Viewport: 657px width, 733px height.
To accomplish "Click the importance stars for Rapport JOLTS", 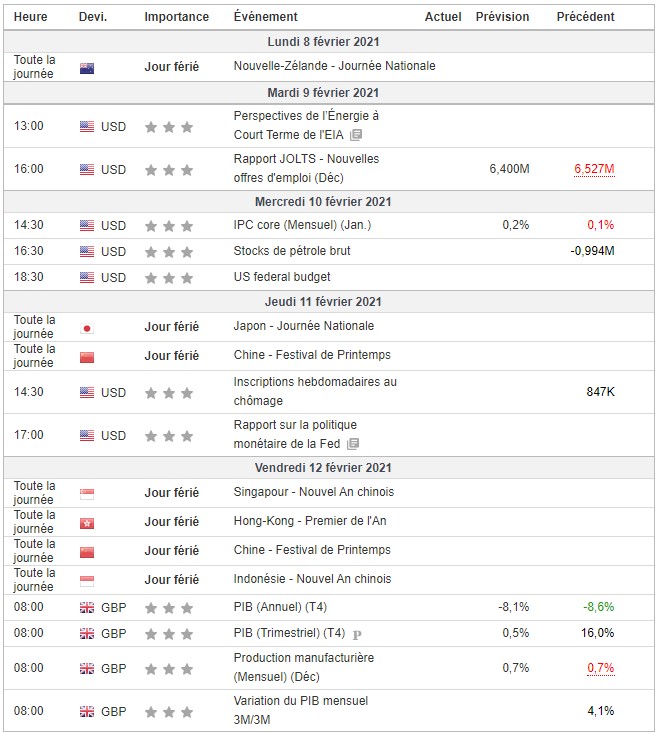I will 168,170.
